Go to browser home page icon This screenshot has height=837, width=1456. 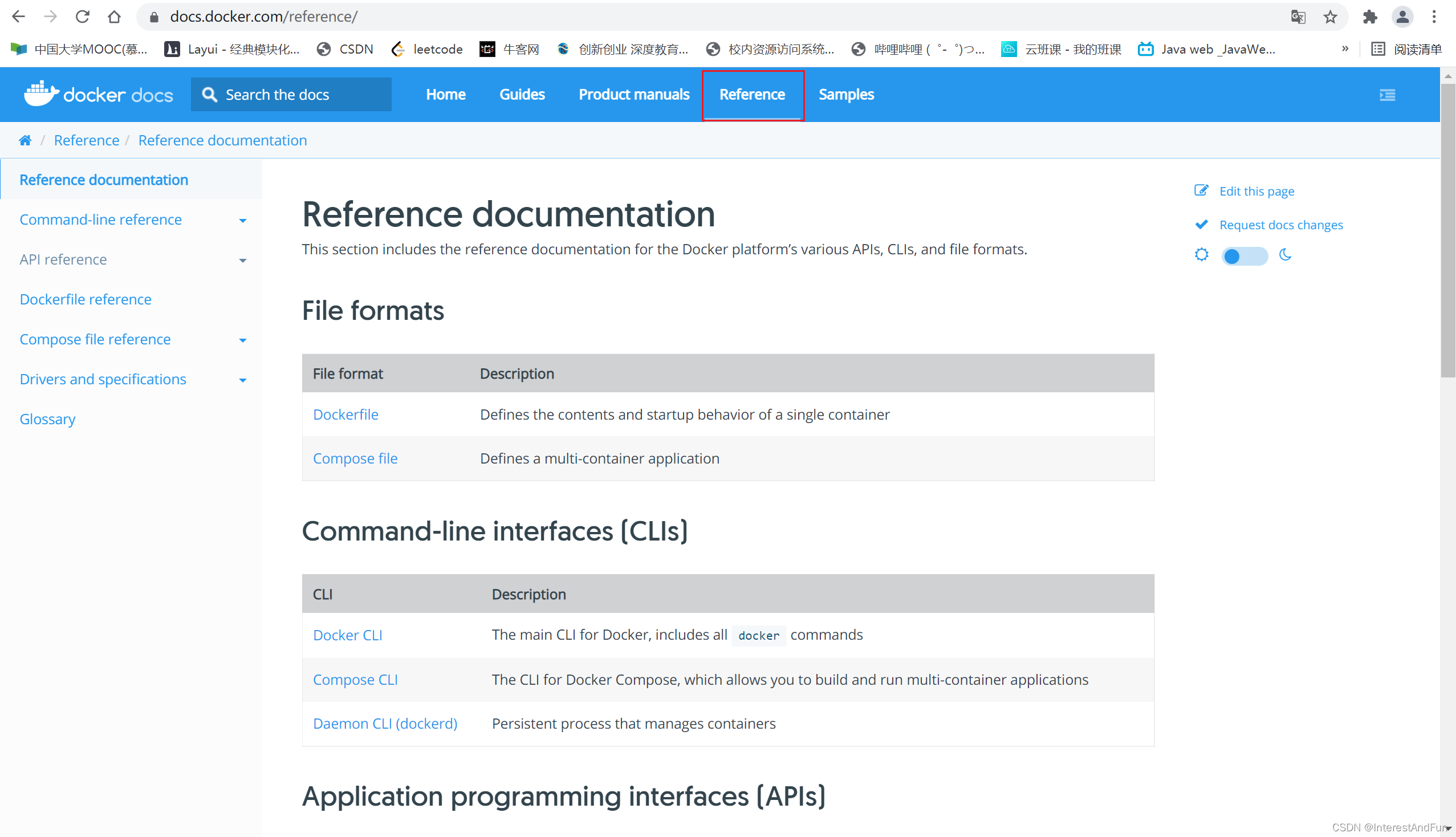pos(115,17)
